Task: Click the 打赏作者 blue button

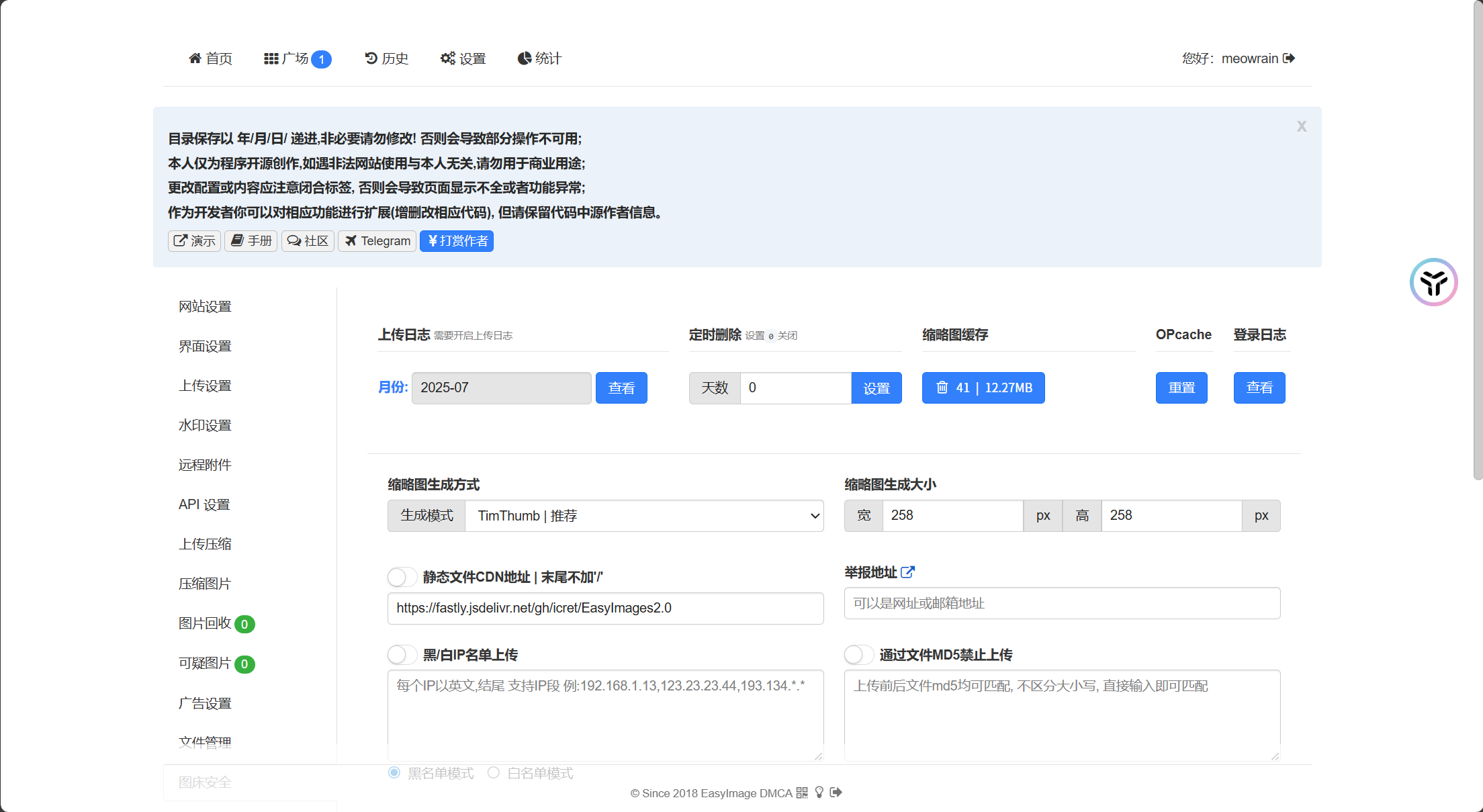Action: pyautogui.click(x=457, y=241)
